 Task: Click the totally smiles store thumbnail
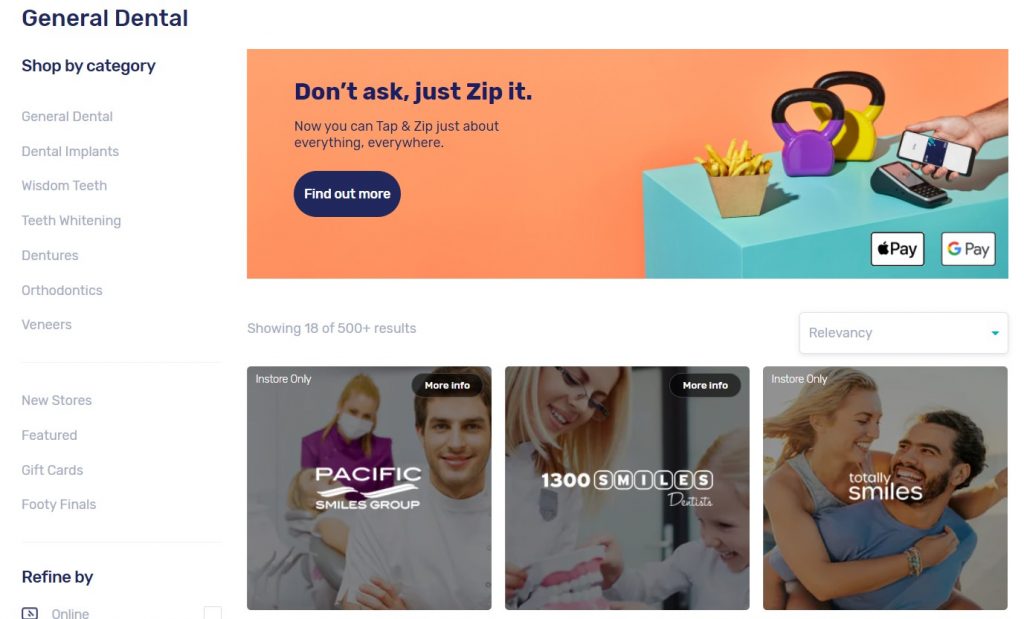(x=885, y=488)
